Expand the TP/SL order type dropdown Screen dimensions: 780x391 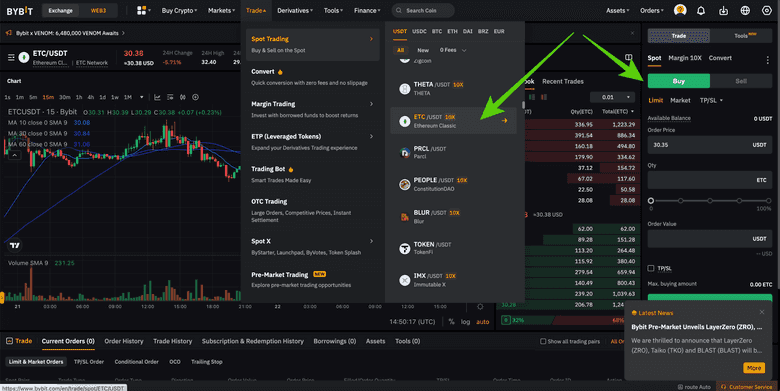[711, 100]
